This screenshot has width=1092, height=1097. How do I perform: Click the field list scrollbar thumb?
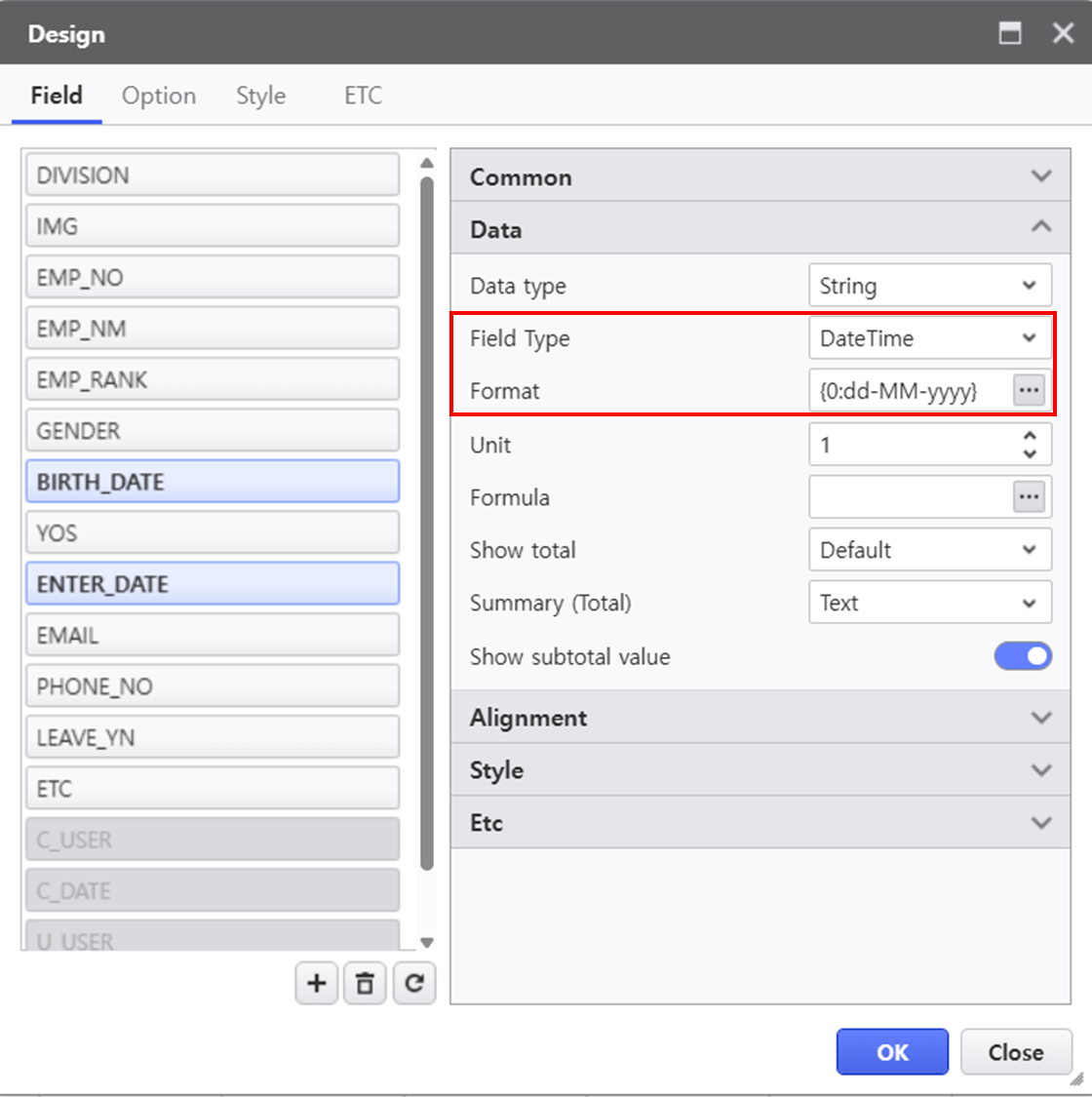pos(427,524)
